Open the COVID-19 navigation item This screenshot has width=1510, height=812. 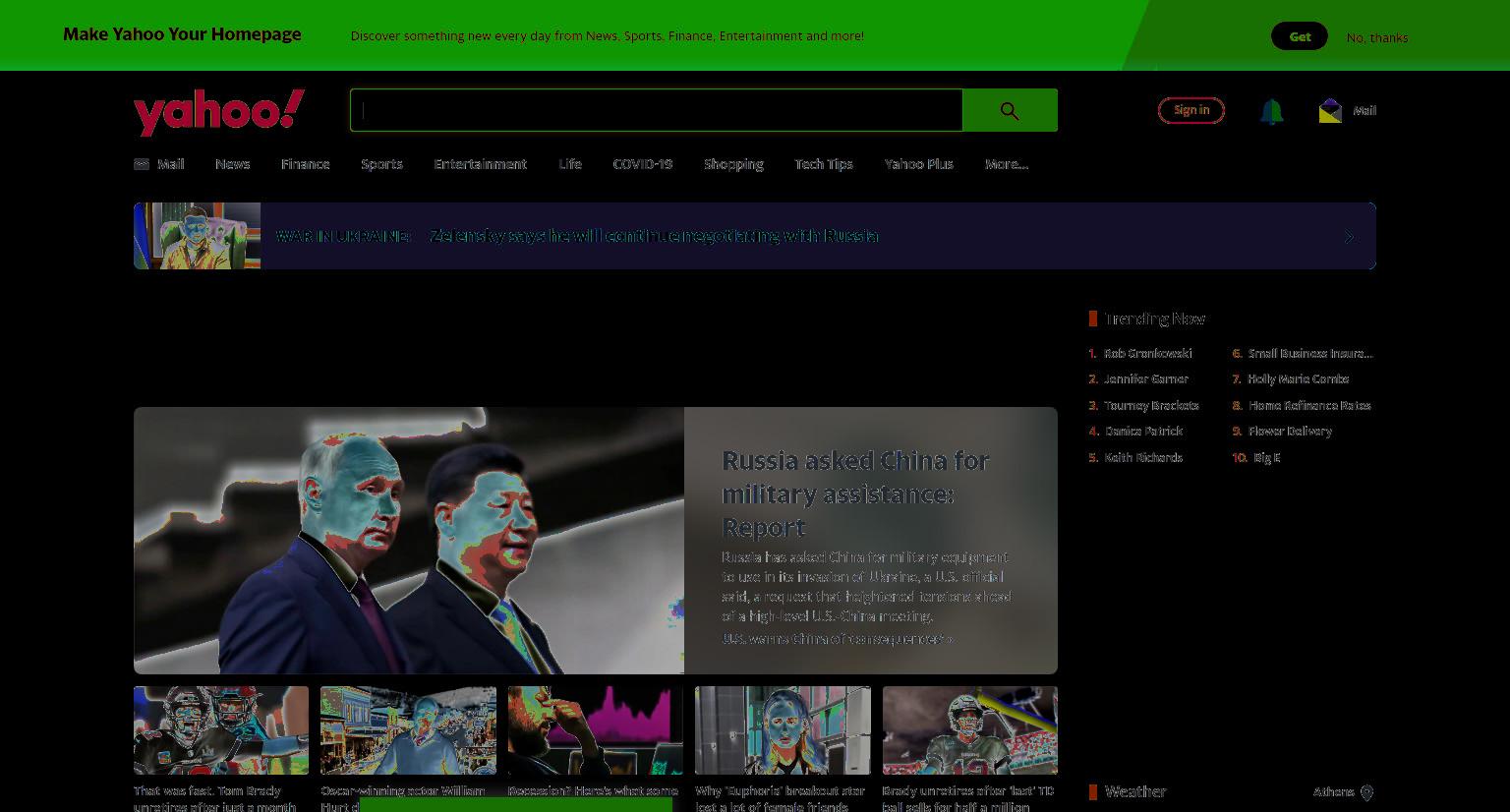click(642, 164)
